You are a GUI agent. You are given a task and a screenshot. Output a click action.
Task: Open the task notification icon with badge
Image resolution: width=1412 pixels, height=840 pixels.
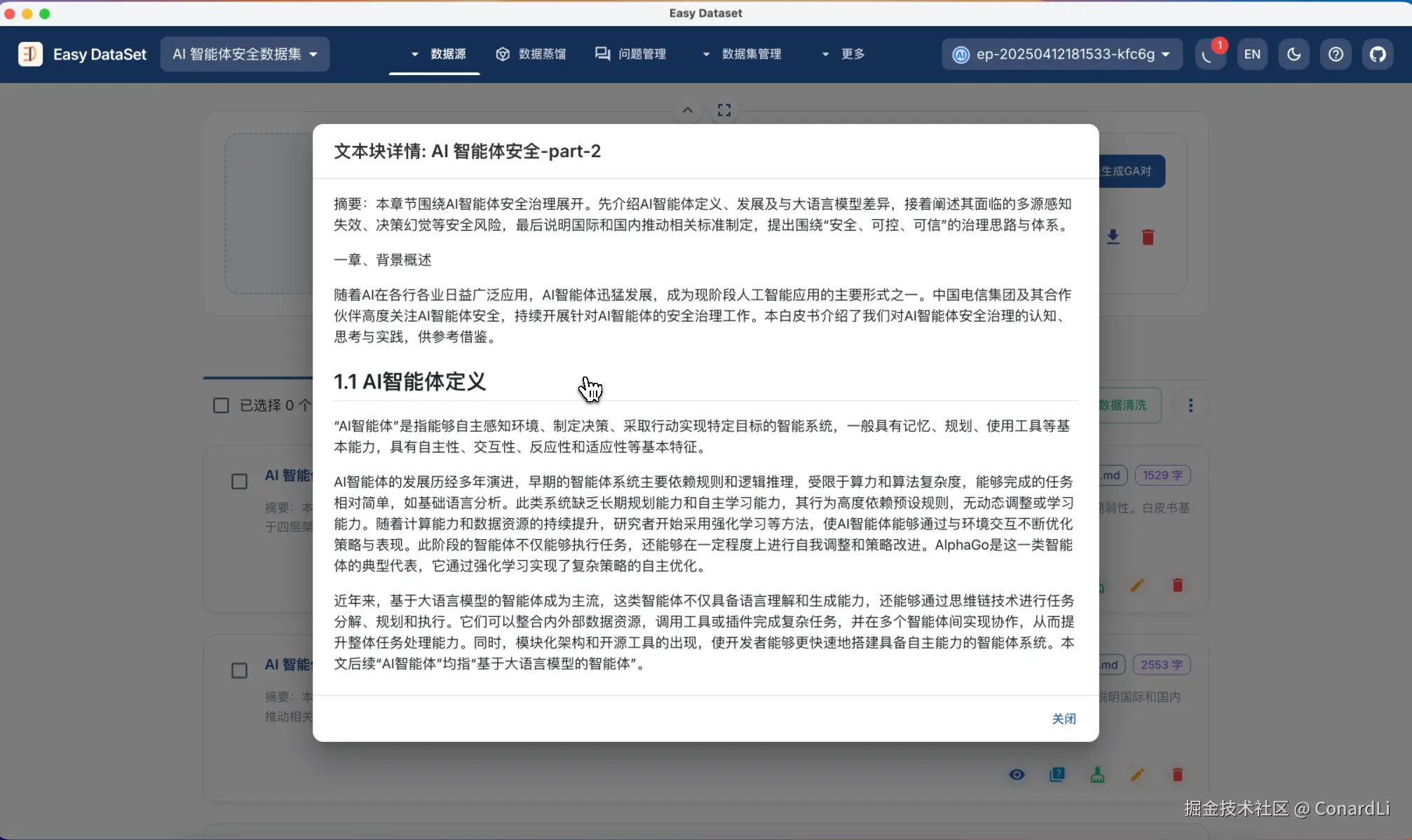coord(1209,55)
